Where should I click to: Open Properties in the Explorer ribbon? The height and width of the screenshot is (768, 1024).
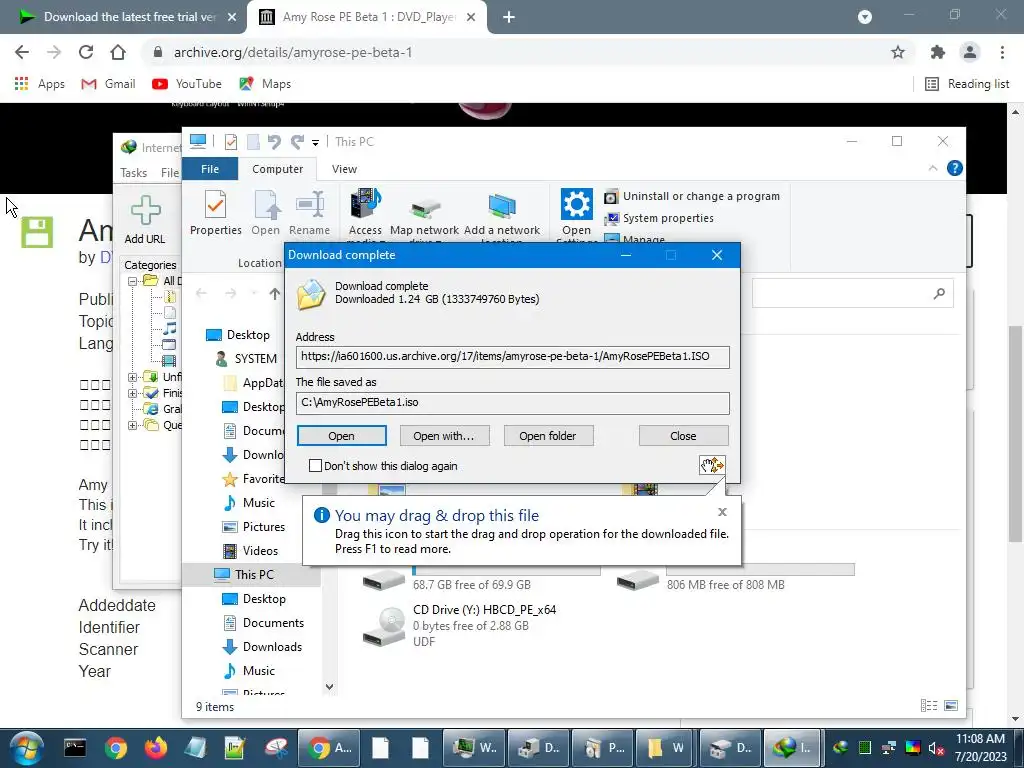coord(216,212)
